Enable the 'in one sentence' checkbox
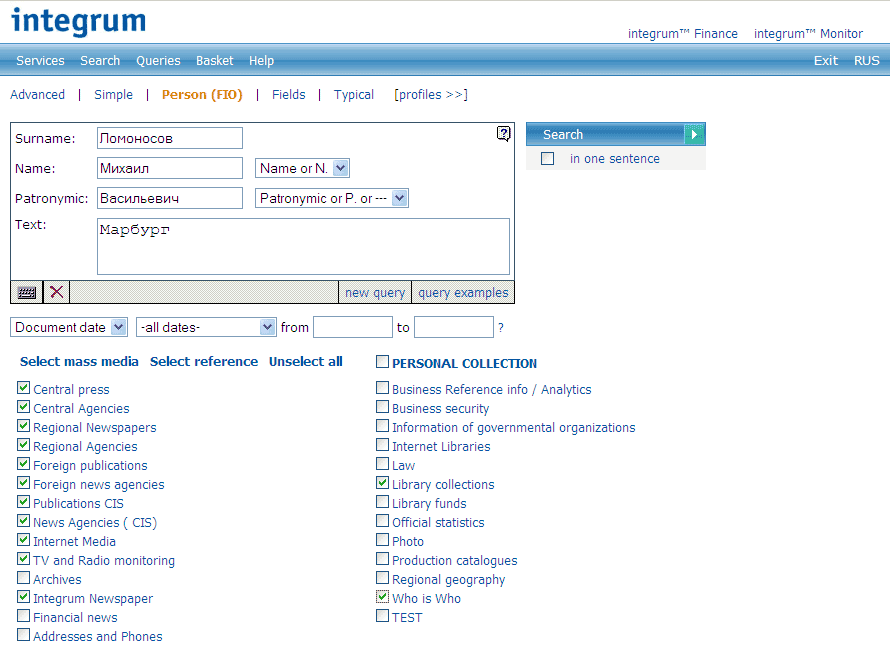The width and height of the screenshot is (890, 655). [547, 158]
